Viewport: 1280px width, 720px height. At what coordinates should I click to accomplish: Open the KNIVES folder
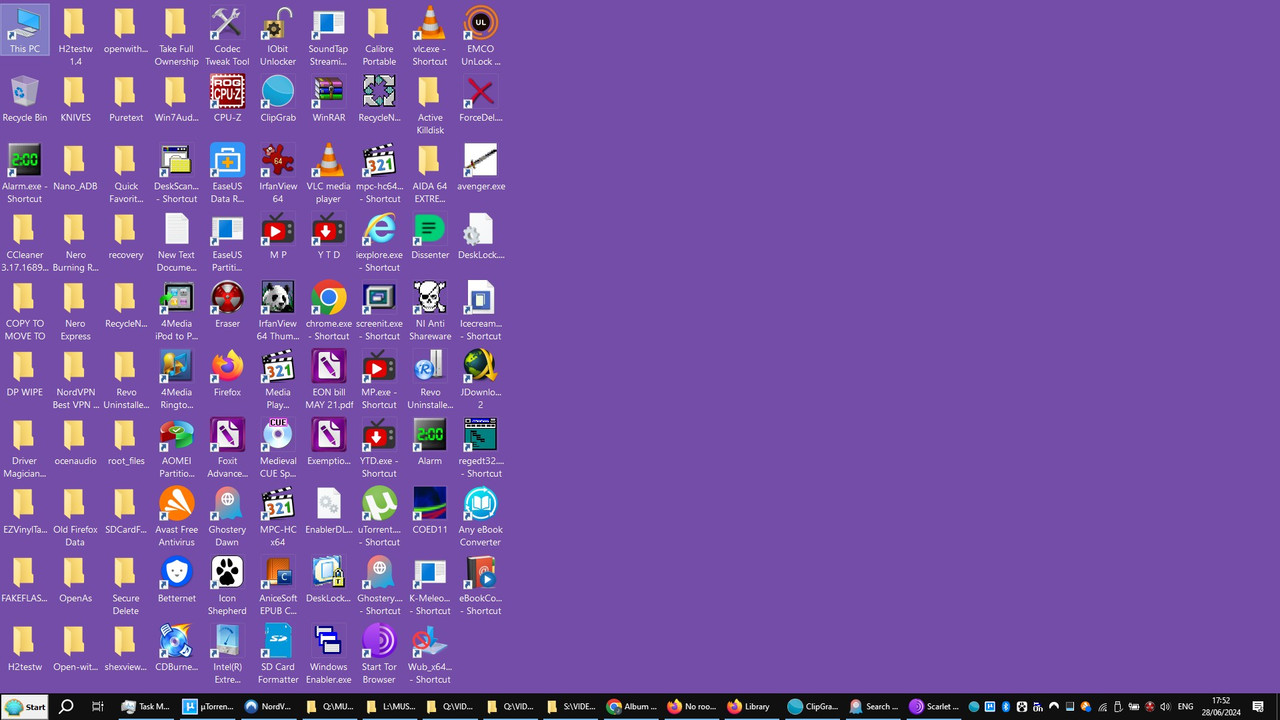point(75,99)
